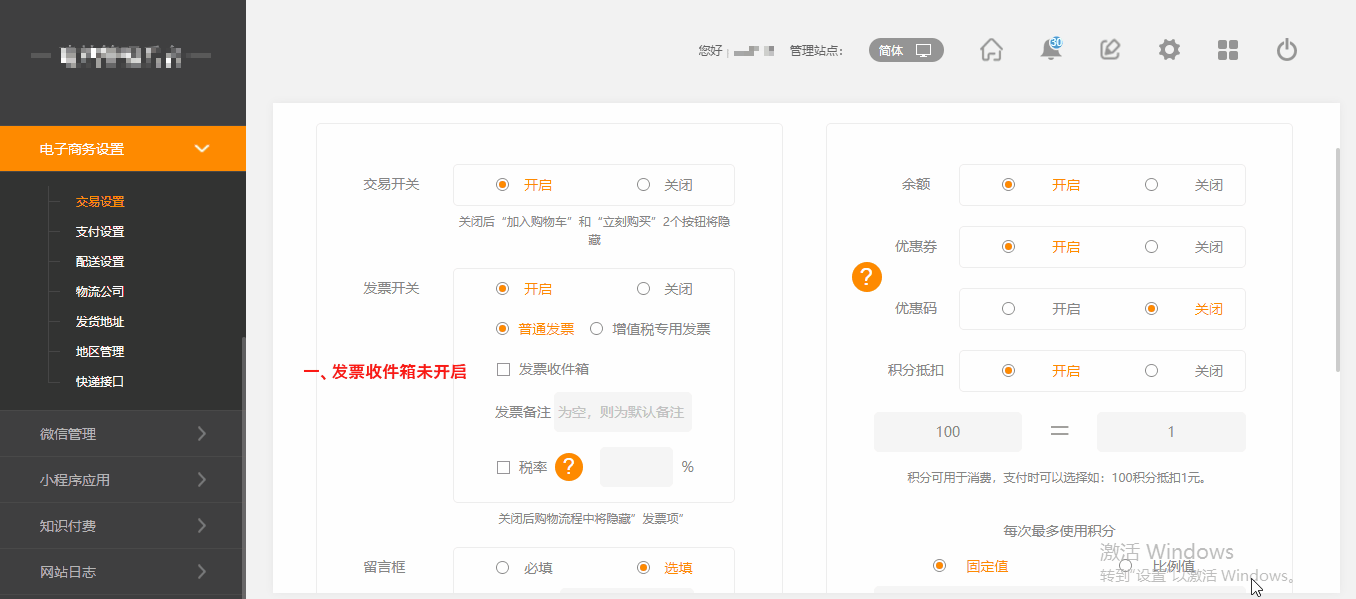Select 关闭 for 交易开关
Screen dimensions: 1356x599
point(644,185)
